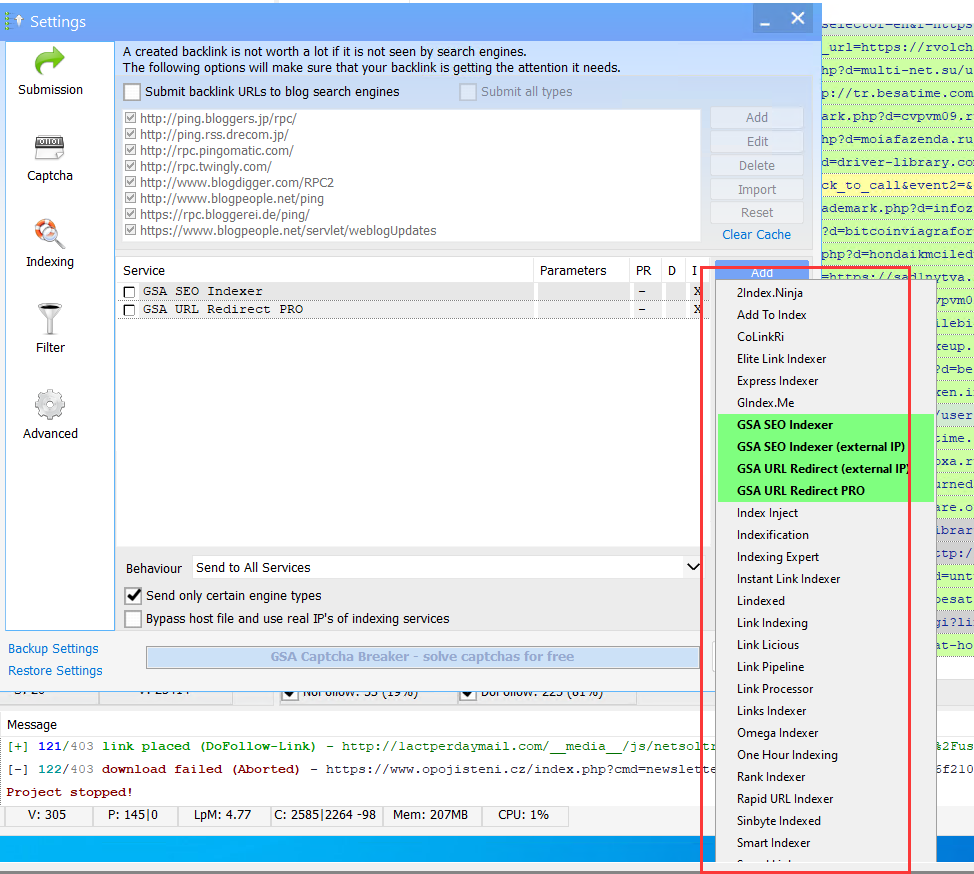This screenshot has height=874, width=974.
Task: Click the Backup Settings link
Action: coord(53,648)
